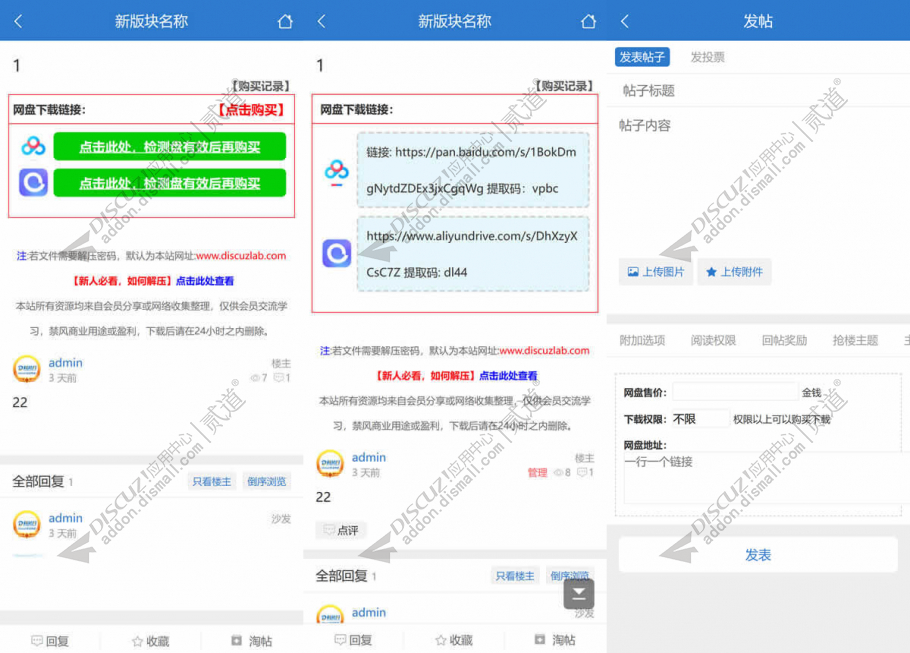Select 阅读权限 tab
Screen dimensions: 910x653
point(713,340)
